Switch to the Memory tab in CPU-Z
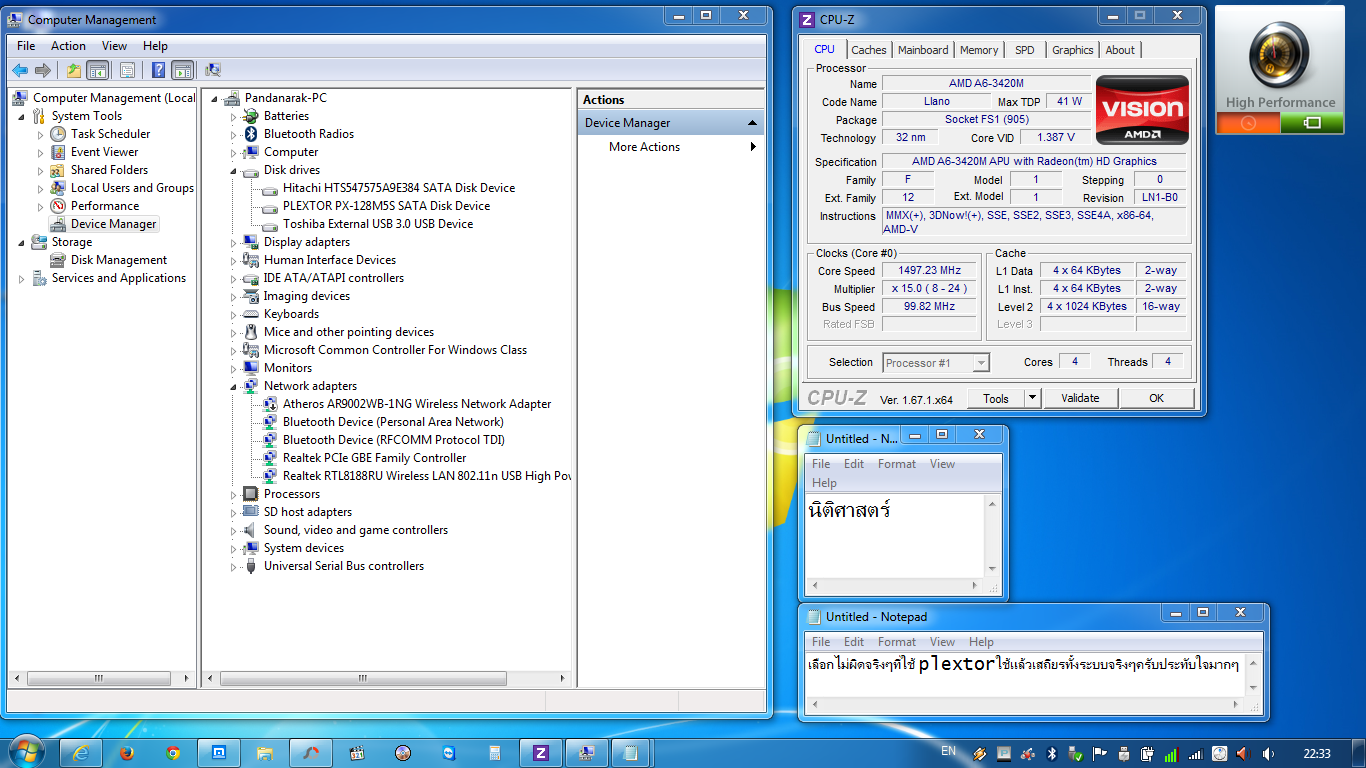This screenshot has height=768, width=1366. click(x=978, y=50)
